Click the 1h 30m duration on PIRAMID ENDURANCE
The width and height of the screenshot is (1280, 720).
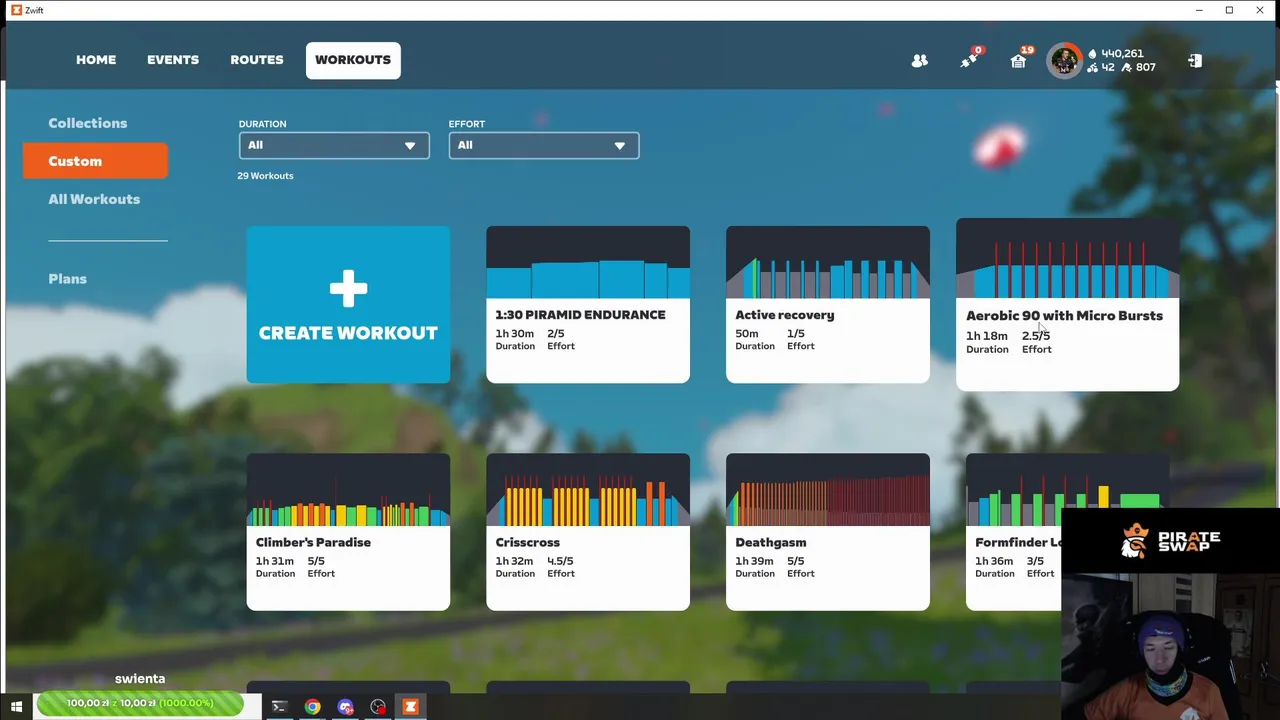tap(515, 334)
